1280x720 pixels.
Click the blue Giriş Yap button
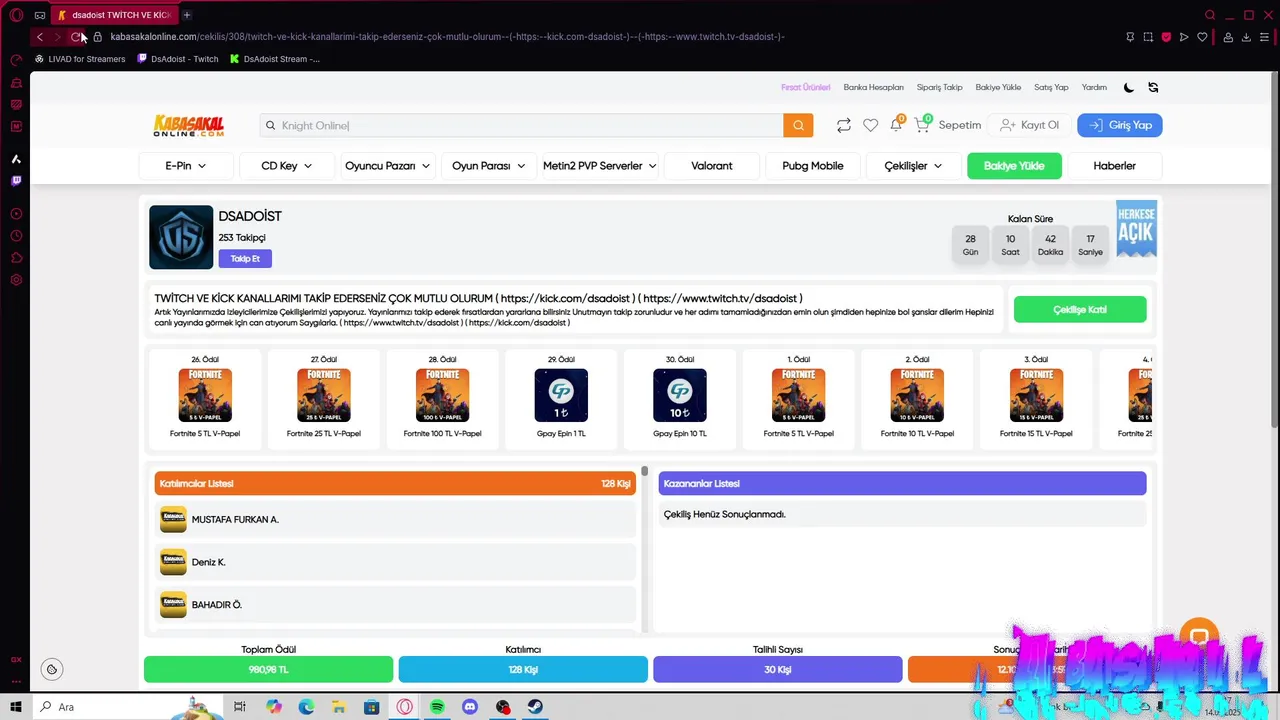coord(1120,125)
